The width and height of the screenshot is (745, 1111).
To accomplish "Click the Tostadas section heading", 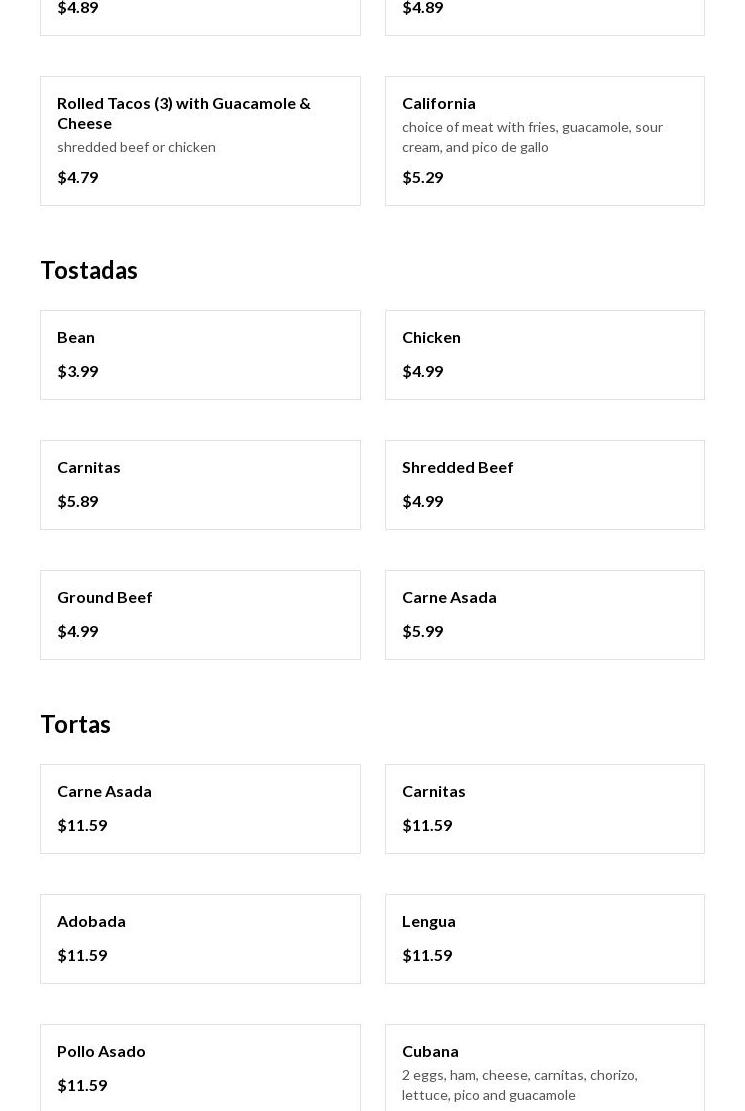I will click(x=89, y=270).
